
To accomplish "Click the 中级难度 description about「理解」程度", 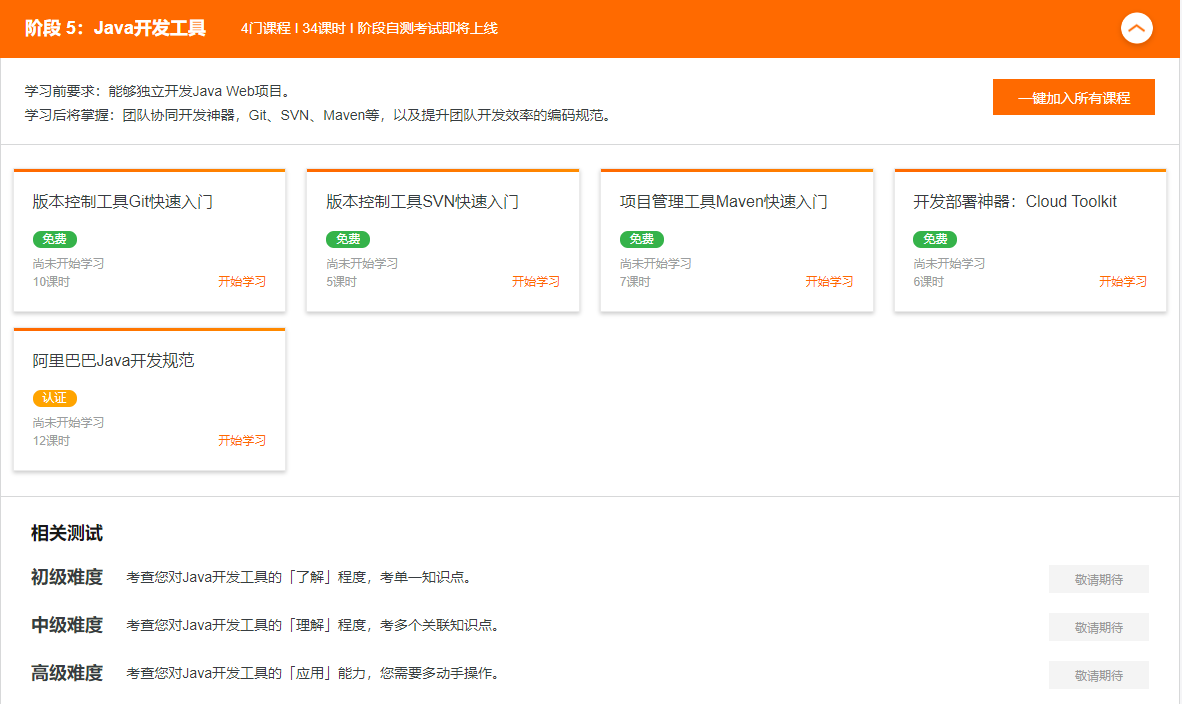I will [314, 625].
